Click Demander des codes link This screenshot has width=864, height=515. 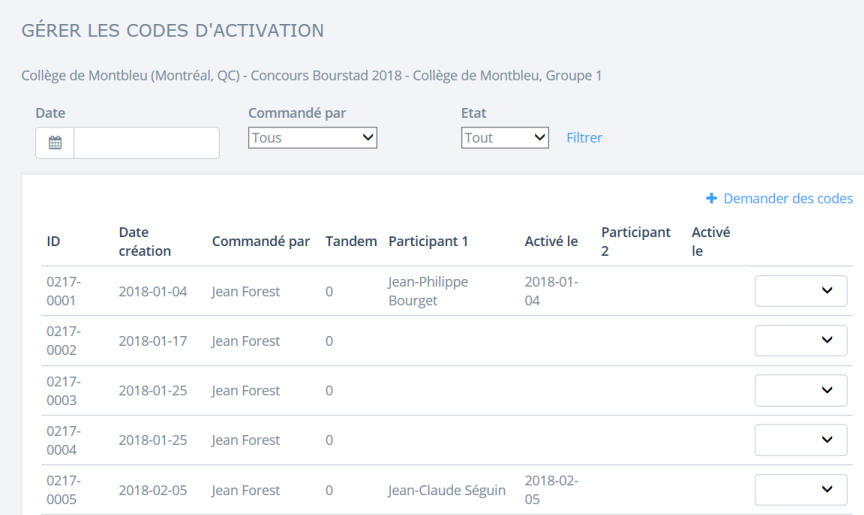click(779, 199)
